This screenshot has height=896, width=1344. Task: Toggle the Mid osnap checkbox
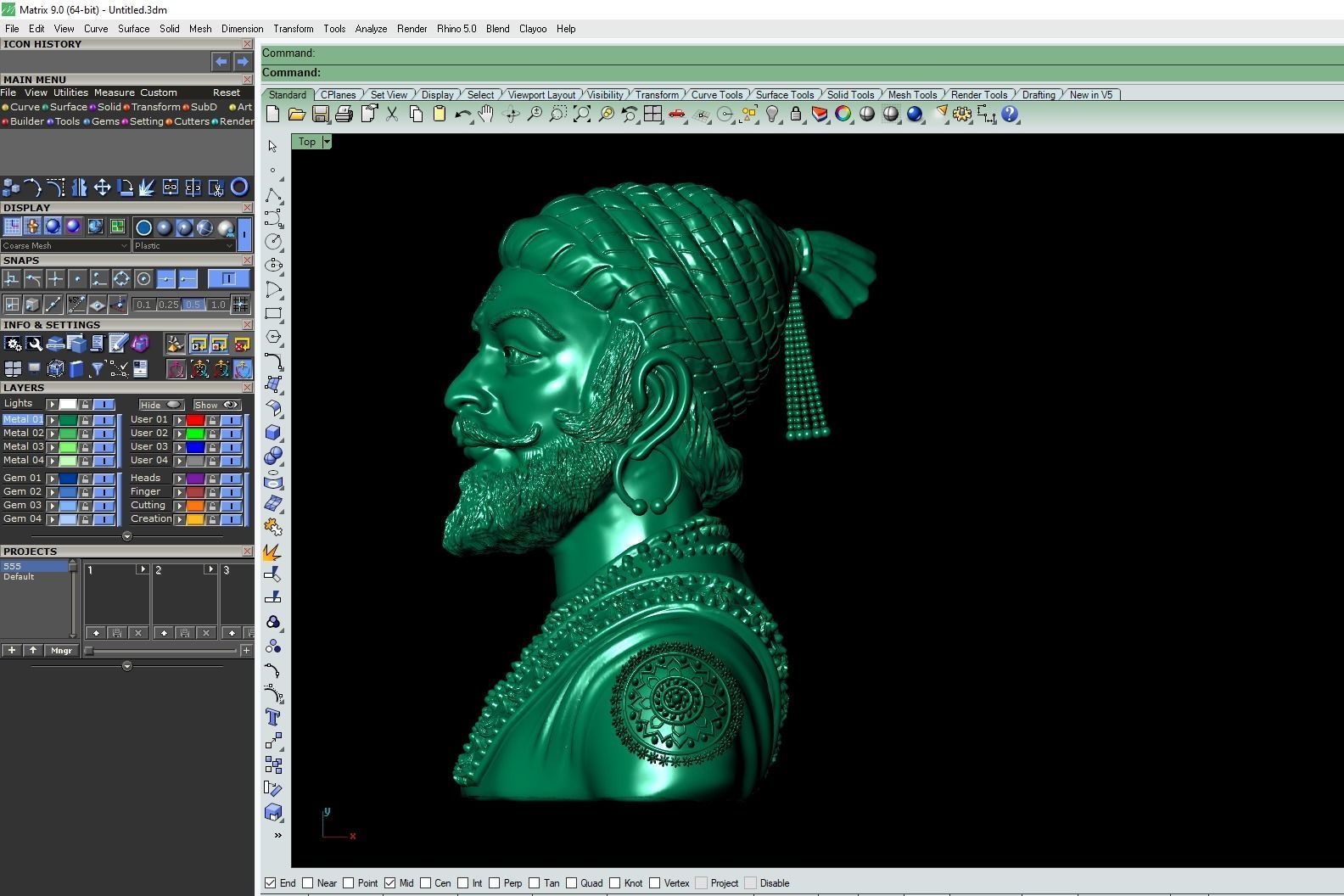(x=389, y=883)
